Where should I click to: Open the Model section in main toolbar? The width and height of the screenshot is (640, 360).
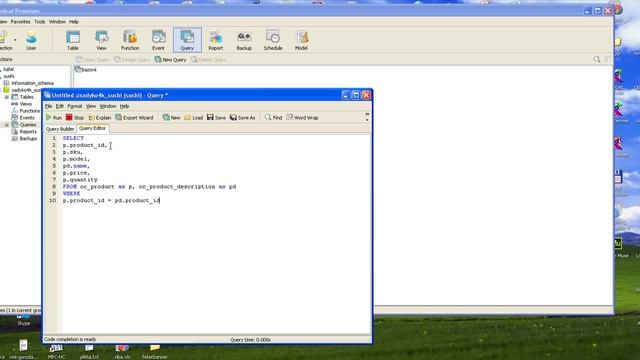[x=301, y=40]
